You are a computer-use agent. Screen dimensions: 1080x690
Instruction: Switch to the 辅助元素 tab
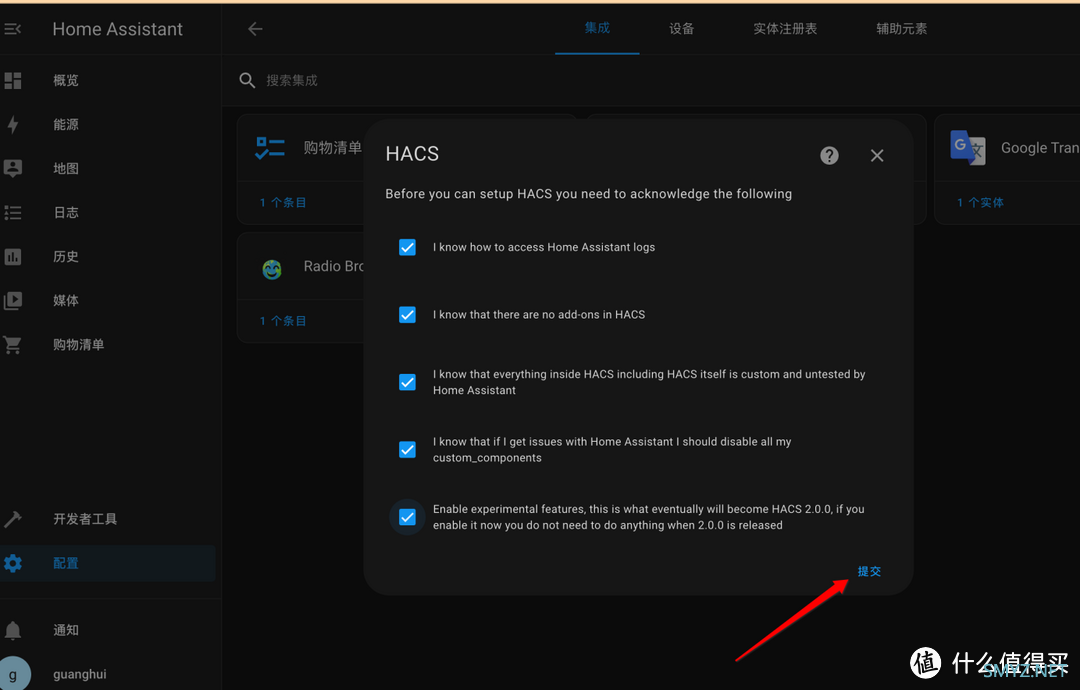coord(902,29)
